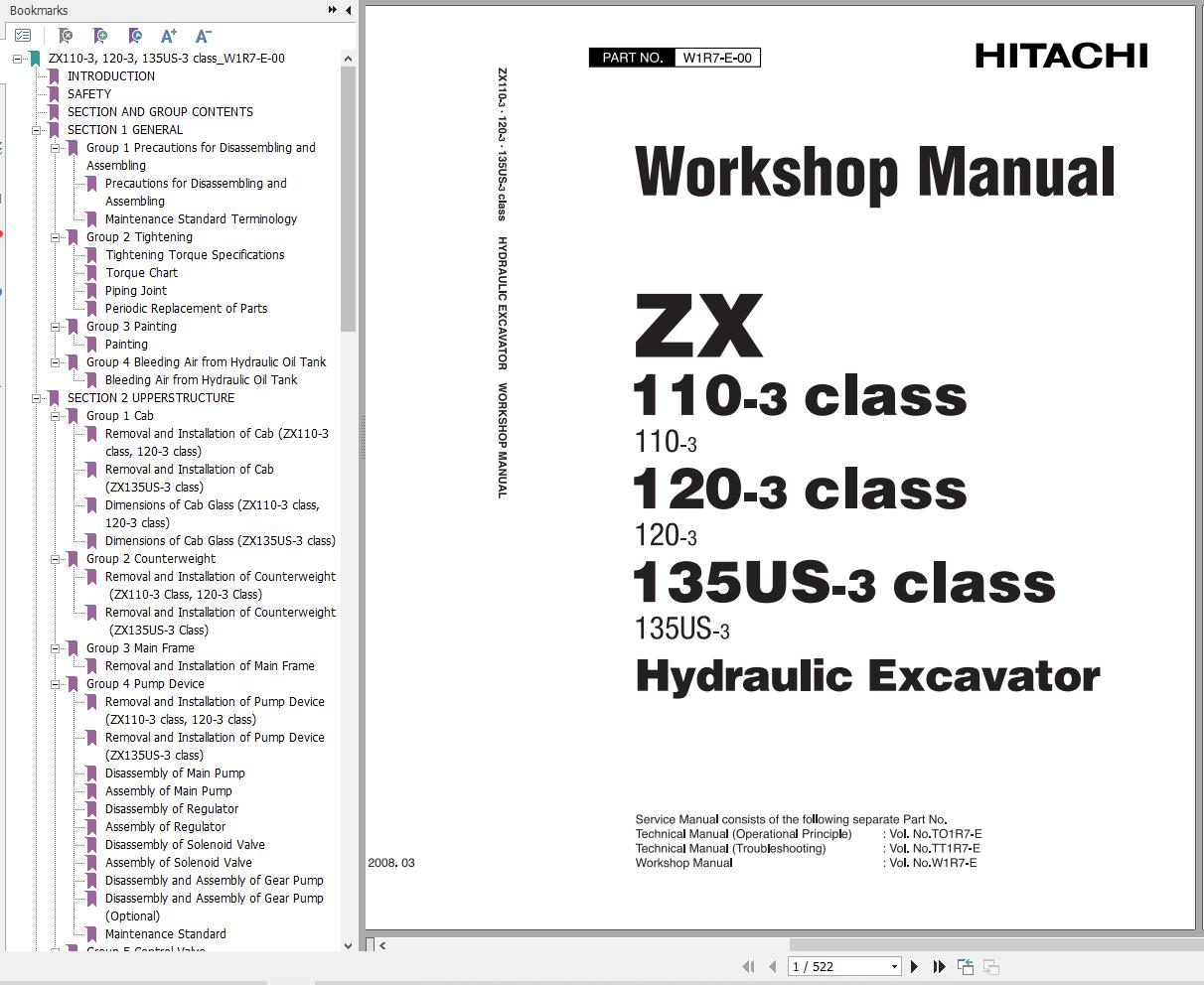Open the Torque Chart bookmark
This screenshot has width=1204, height=985.
click(142, 273)
